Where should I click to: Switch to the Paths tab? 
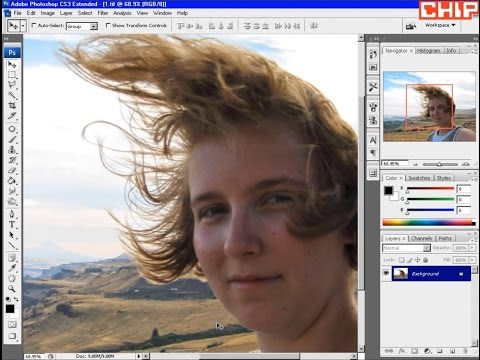click(x=445, y=238)
